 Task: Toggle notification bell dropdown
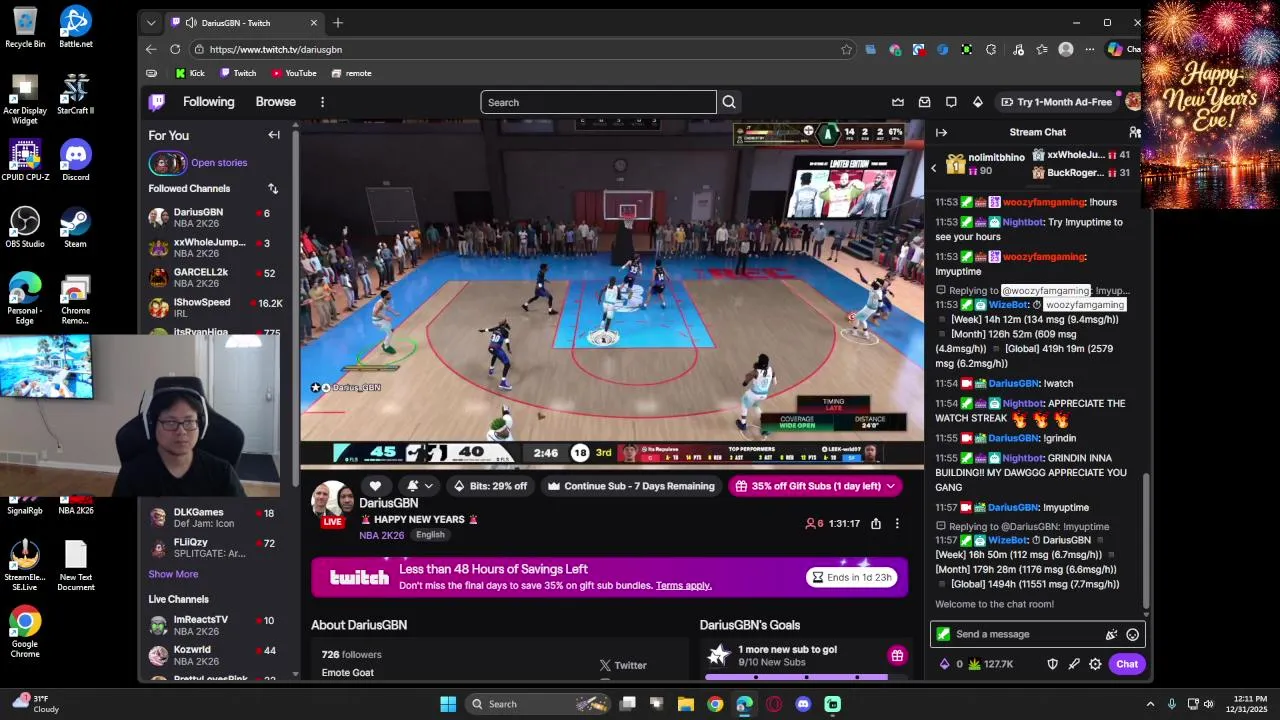420,486
